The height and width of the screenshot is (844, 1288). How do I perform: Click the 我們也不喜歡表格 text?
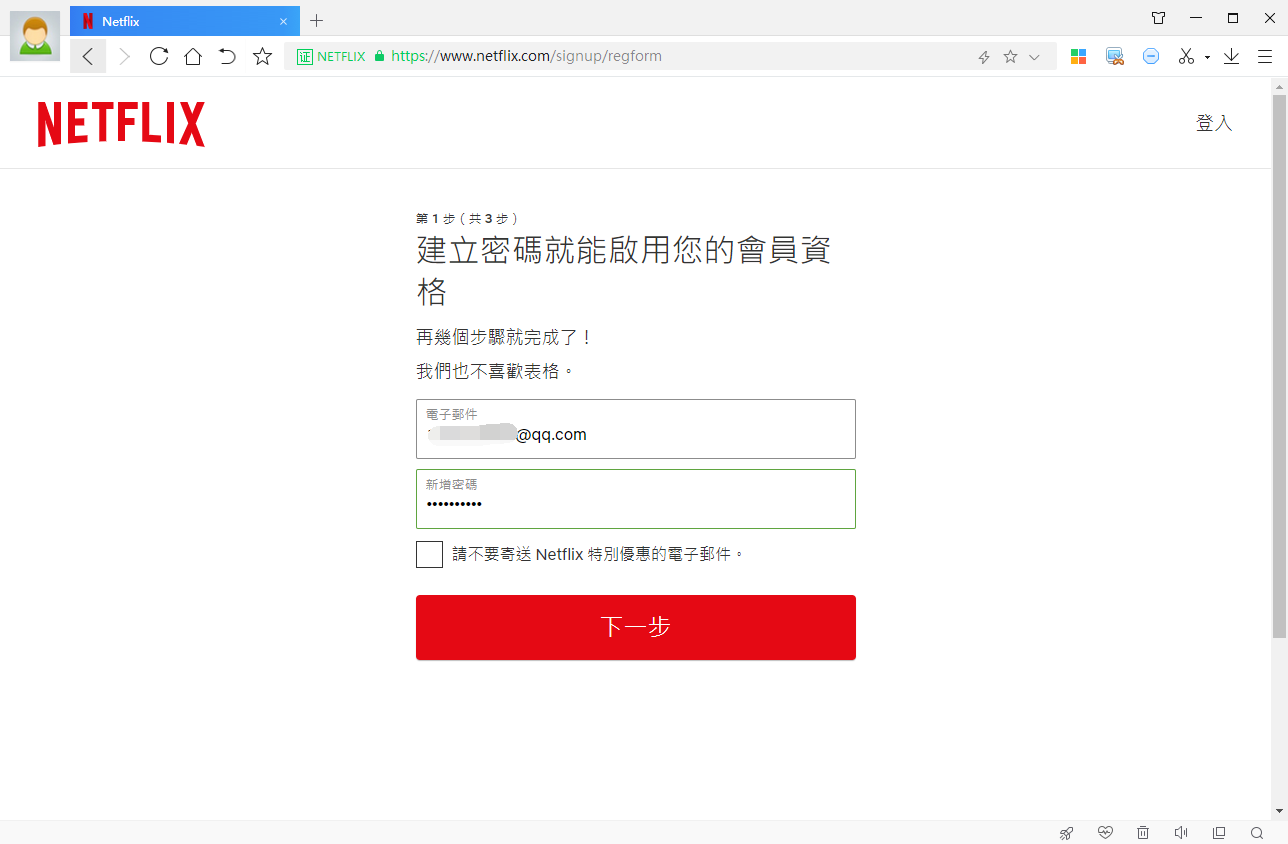point(496,371)
